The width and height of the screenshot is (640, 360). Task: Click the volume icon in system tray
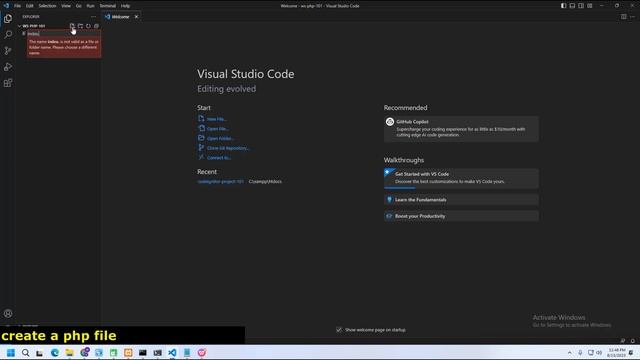(599, 353)
